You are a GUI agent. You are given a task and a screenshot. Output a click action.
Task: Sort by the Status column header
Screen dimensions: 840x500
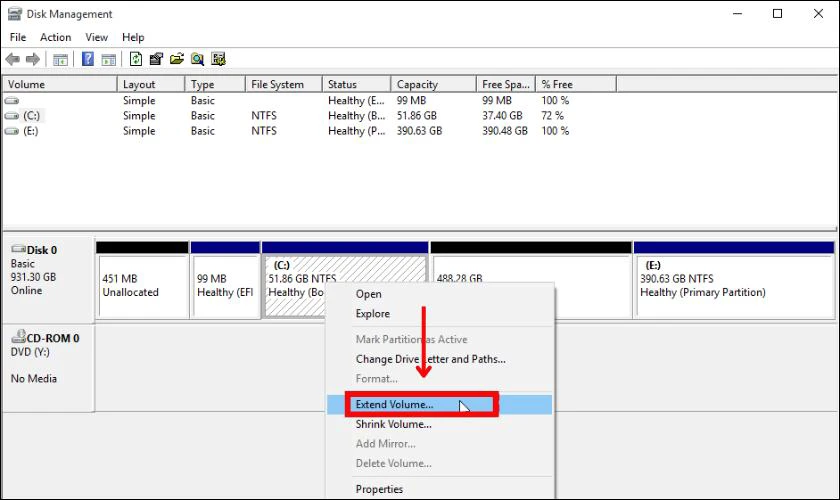point(357,84)
